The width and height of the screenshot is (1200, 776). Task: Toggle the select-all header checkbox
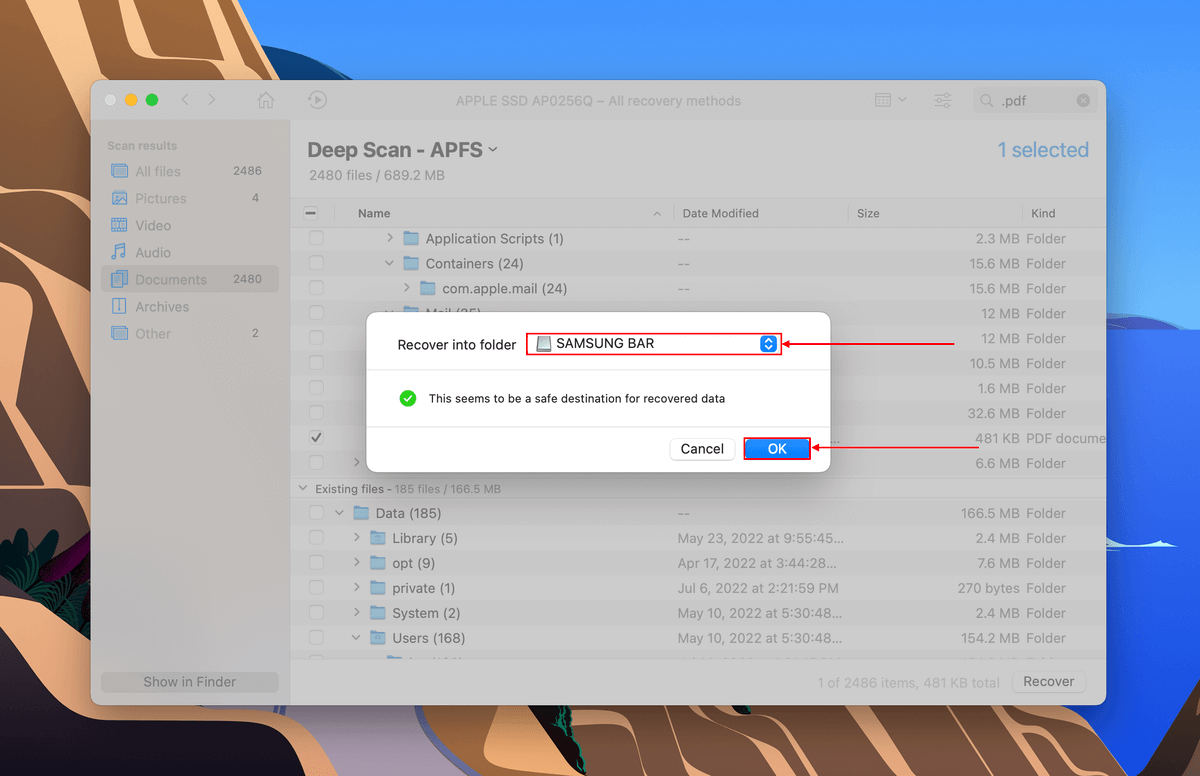pos(310,213)
